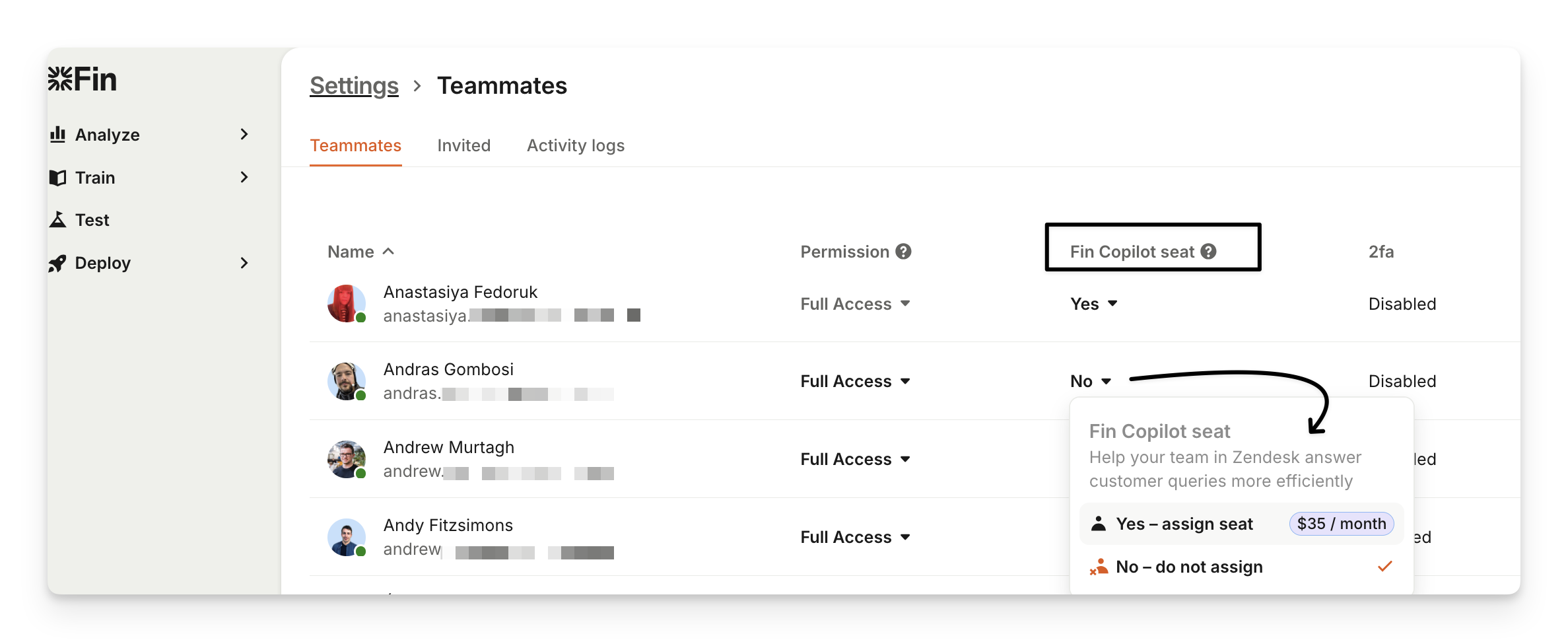The height and width of the screenshot is (642, 1568).
Task: Open Anastasiya Fedoruk's Full Access dropdown
Action: 855,304
